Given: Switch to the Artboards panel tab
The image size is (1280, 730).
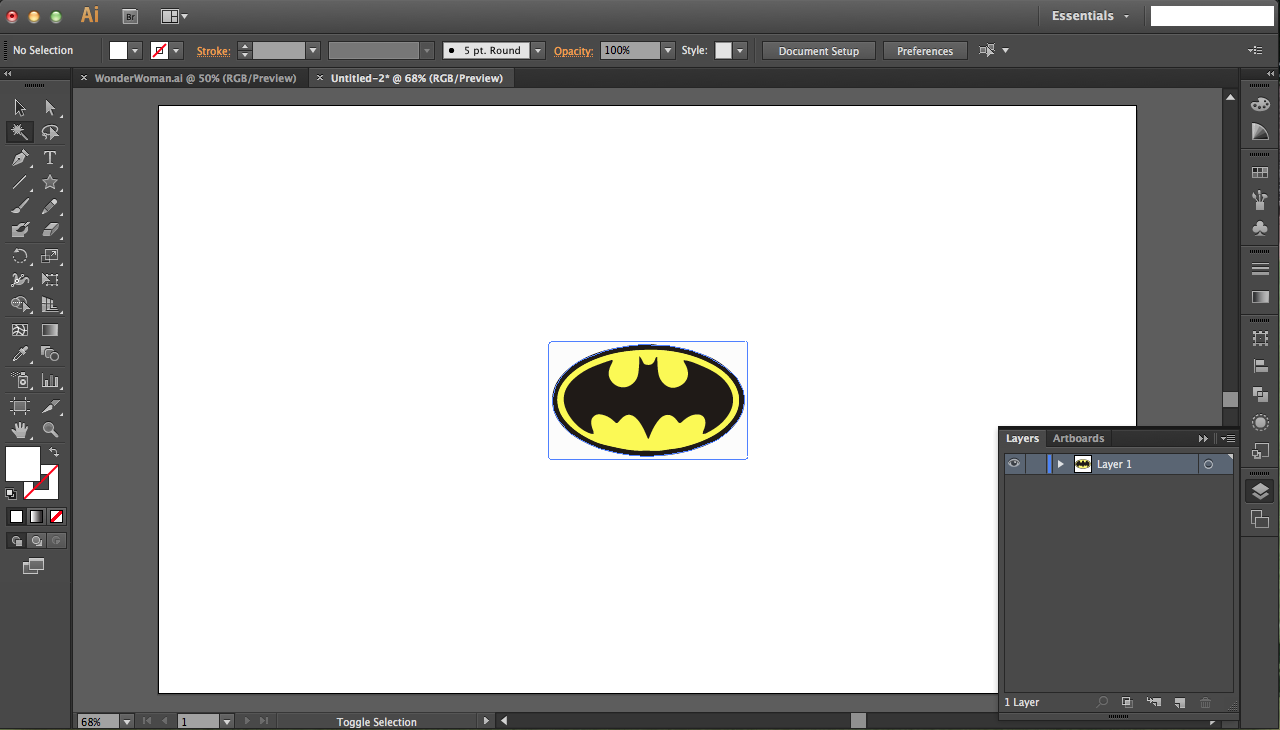Looking at the screenshot, I should pos(1078,438).
